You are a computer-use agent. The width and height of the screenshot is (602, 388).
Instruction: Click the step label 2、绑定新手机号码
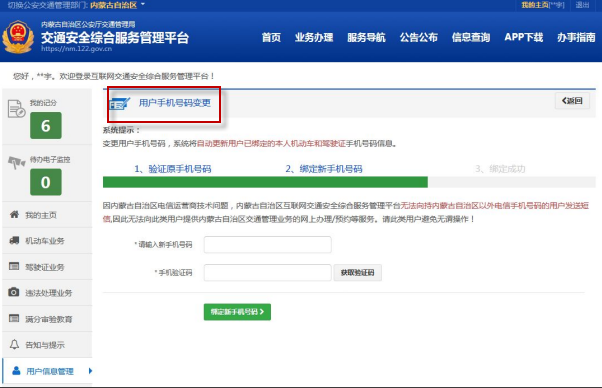(324, 169)
